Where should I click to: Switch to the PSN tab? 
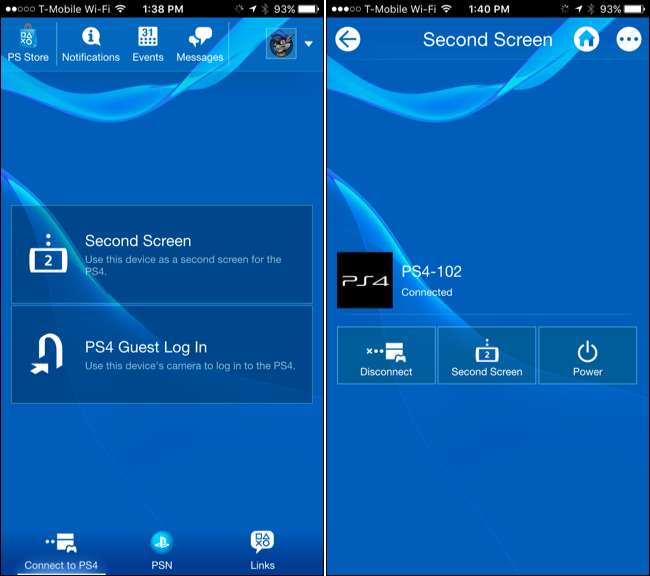(162, 550)
